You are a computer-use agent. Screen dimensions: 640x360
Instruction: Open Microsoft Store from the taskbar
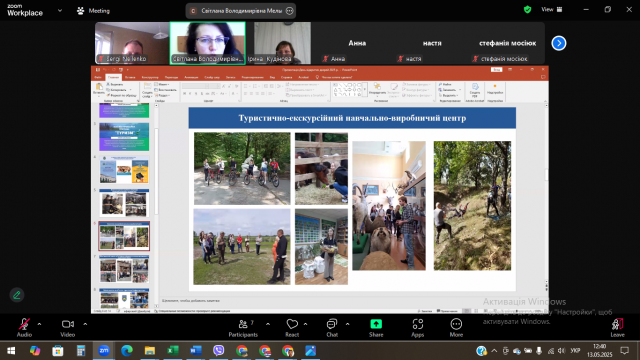[58, 351]
